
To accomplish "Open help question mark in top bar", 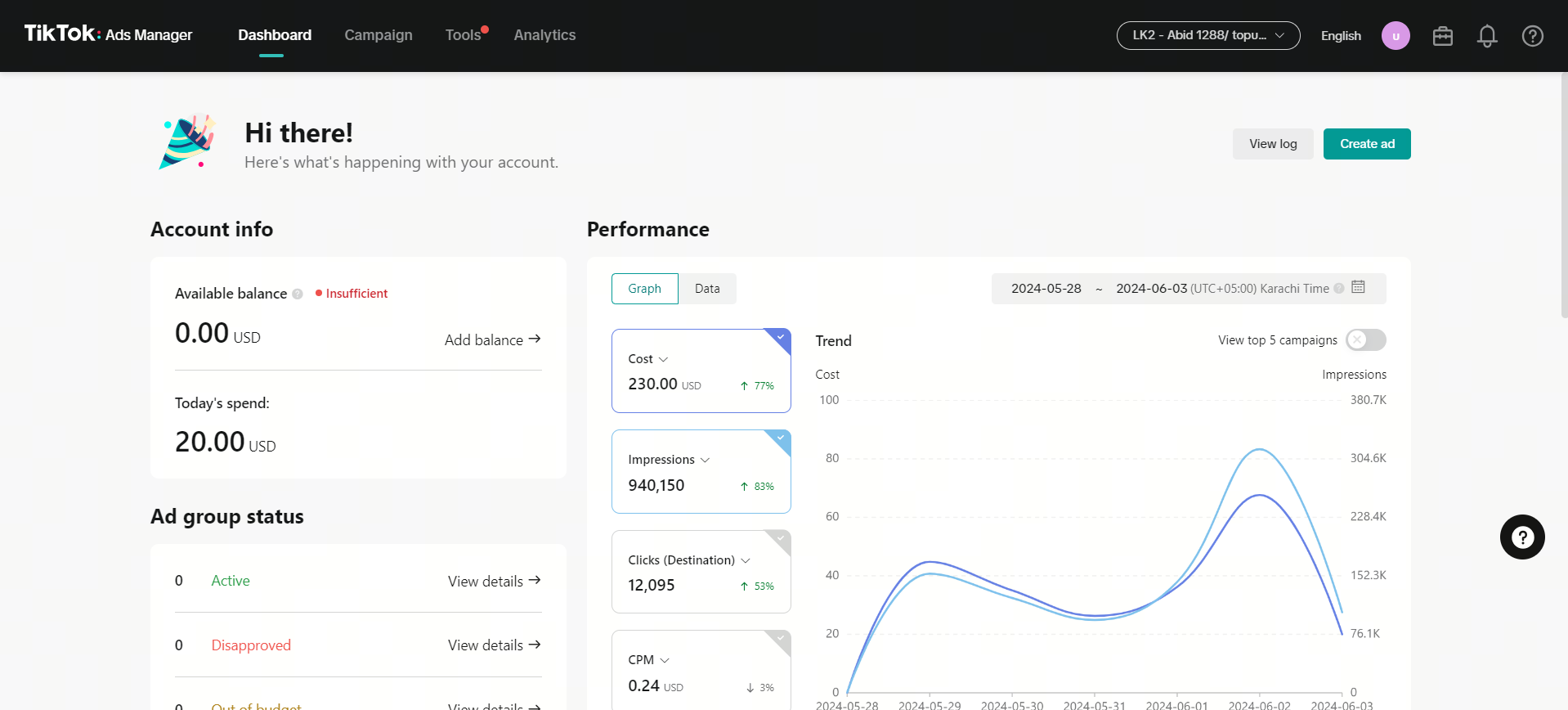I will [x=1532, y=36].
